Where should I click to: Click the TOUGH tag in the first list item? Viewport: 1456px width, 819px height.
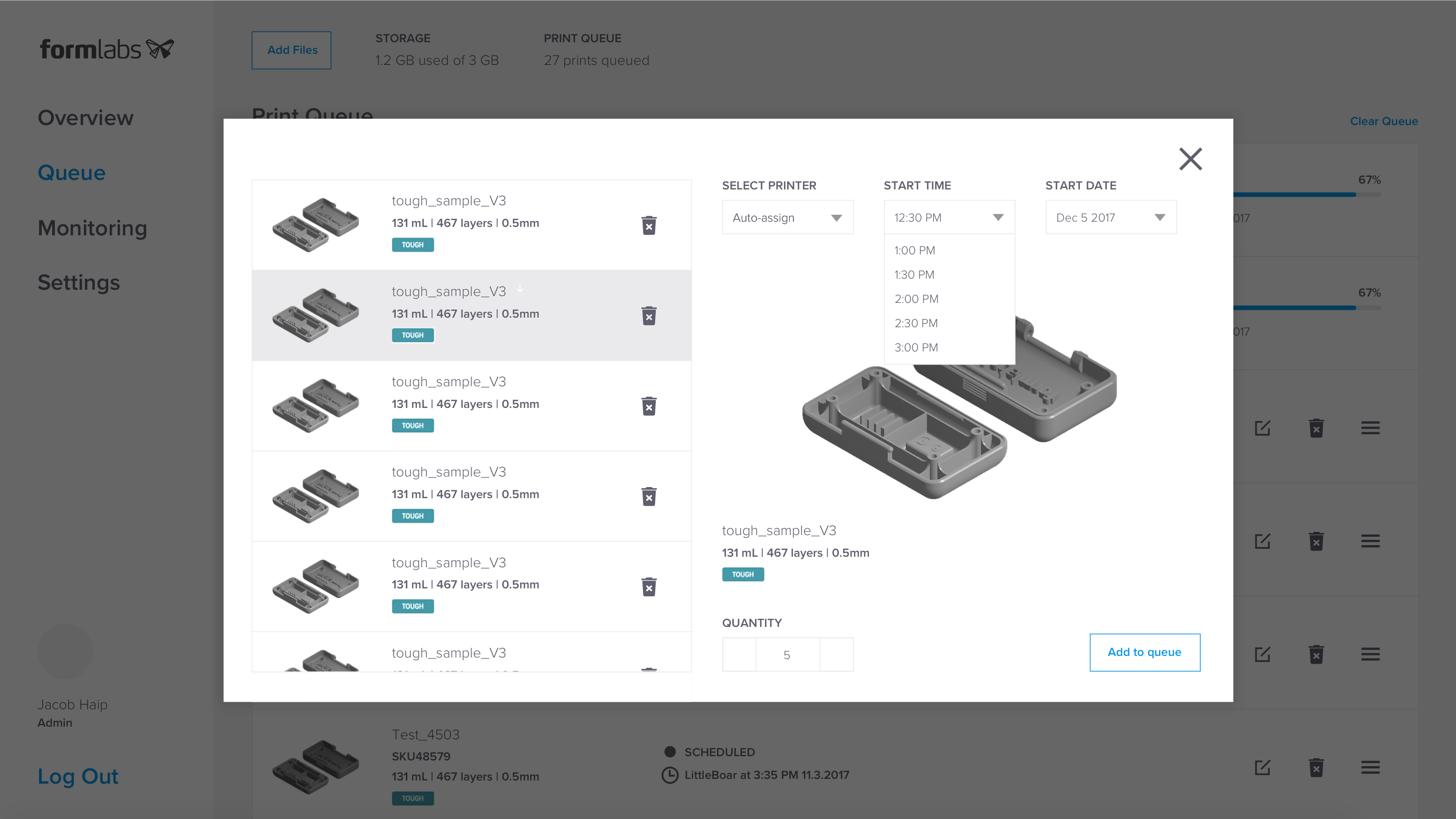tap(413, 245)
